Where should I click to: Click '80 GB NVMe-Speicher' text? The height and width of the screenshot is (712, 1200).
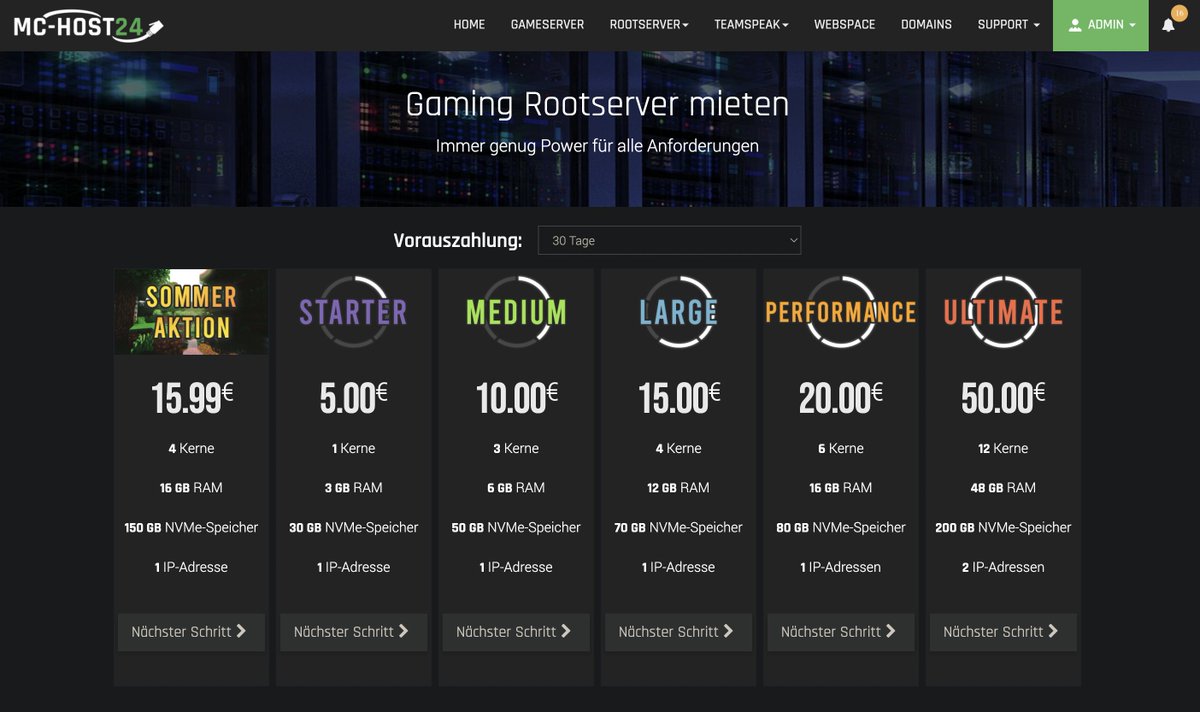[x=841, y=528]
